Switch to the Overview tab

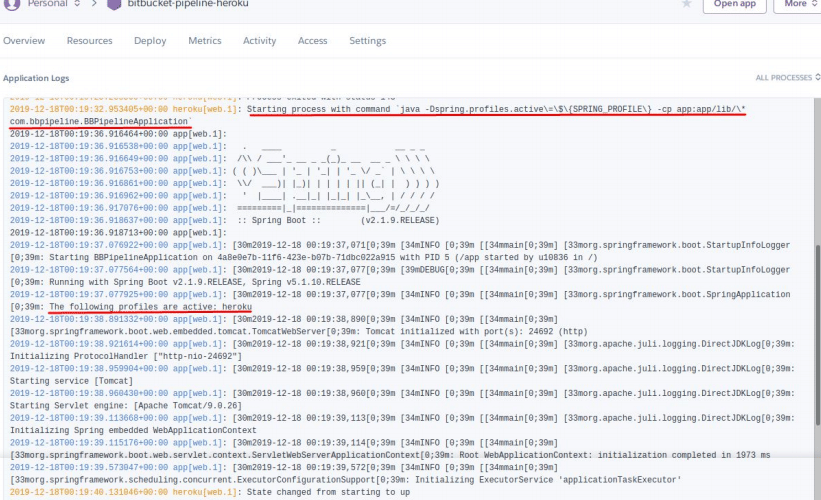click(x=24, y=41)
